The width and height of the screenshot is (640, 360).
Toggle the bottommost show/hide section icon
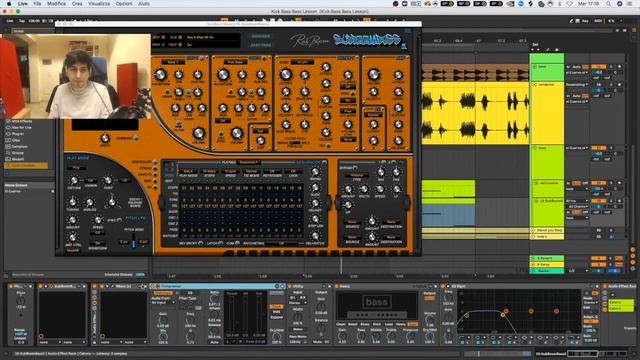coord(633,268)
